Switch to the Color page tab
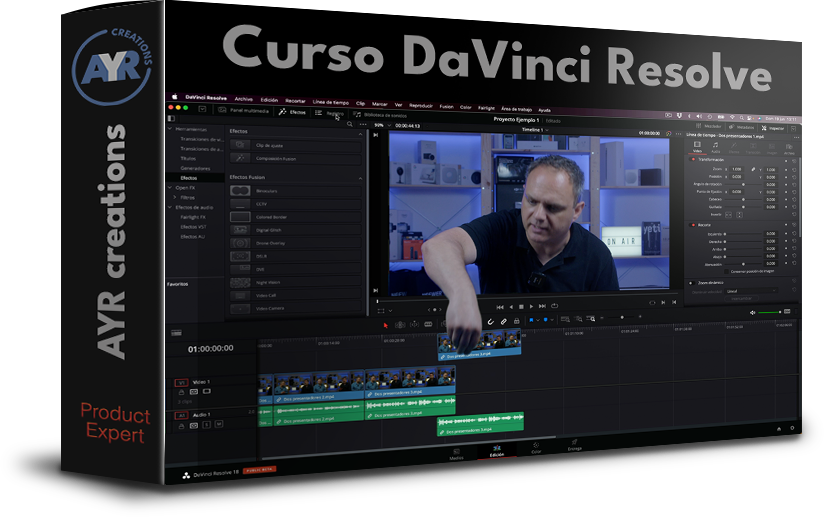The width and height of the screenshot is (824, 517). (x=535, y=448)
